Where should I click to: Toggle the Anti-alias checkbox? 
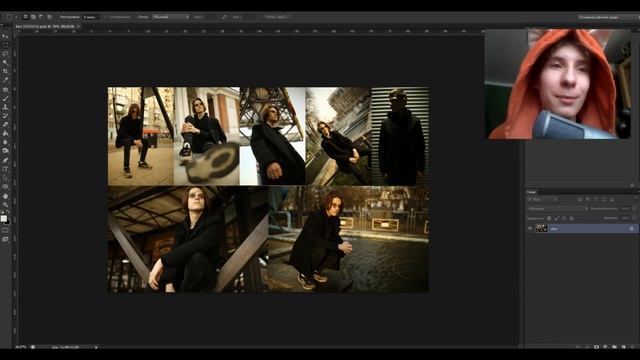point(105,17)
